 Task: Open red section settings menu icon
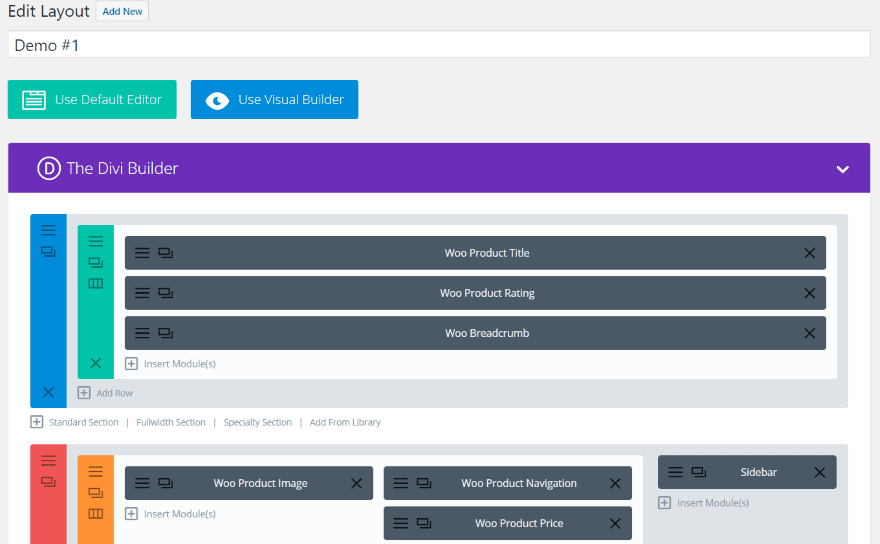pyautogui.click(x=48, y=461)
